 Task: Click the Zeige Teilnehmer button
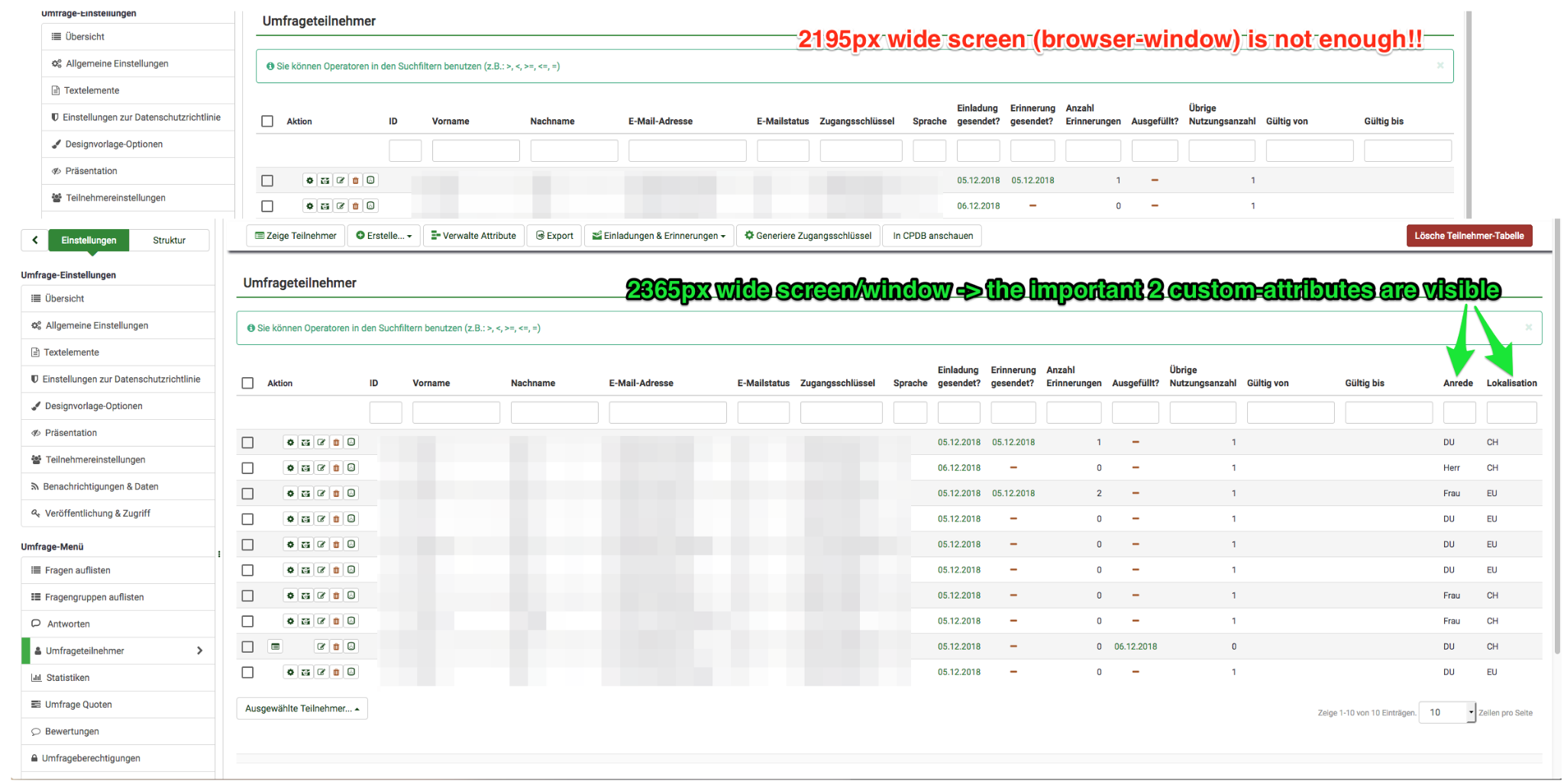point(296,236)
